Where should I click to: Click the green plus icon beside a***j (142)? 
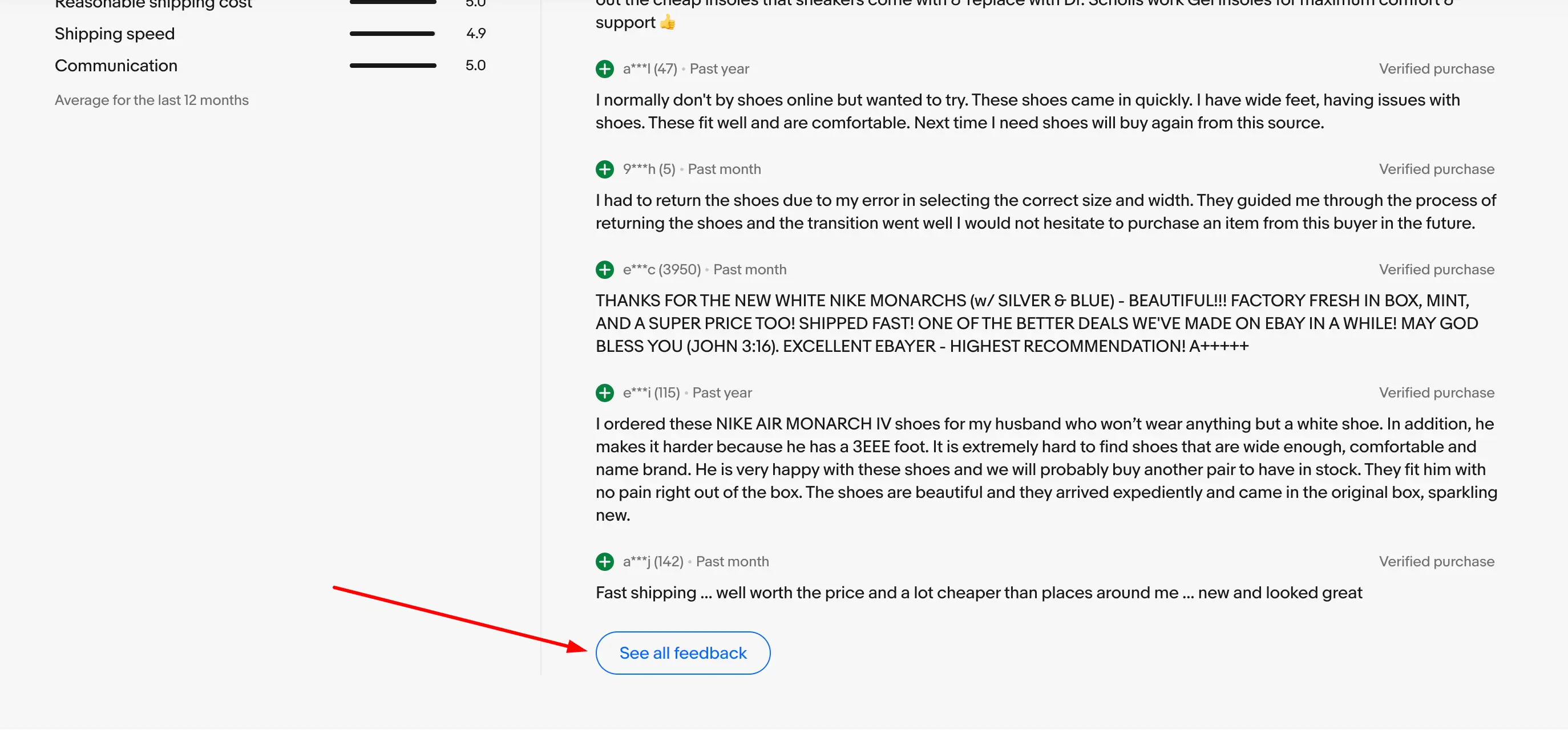click(x=604, y=562)
